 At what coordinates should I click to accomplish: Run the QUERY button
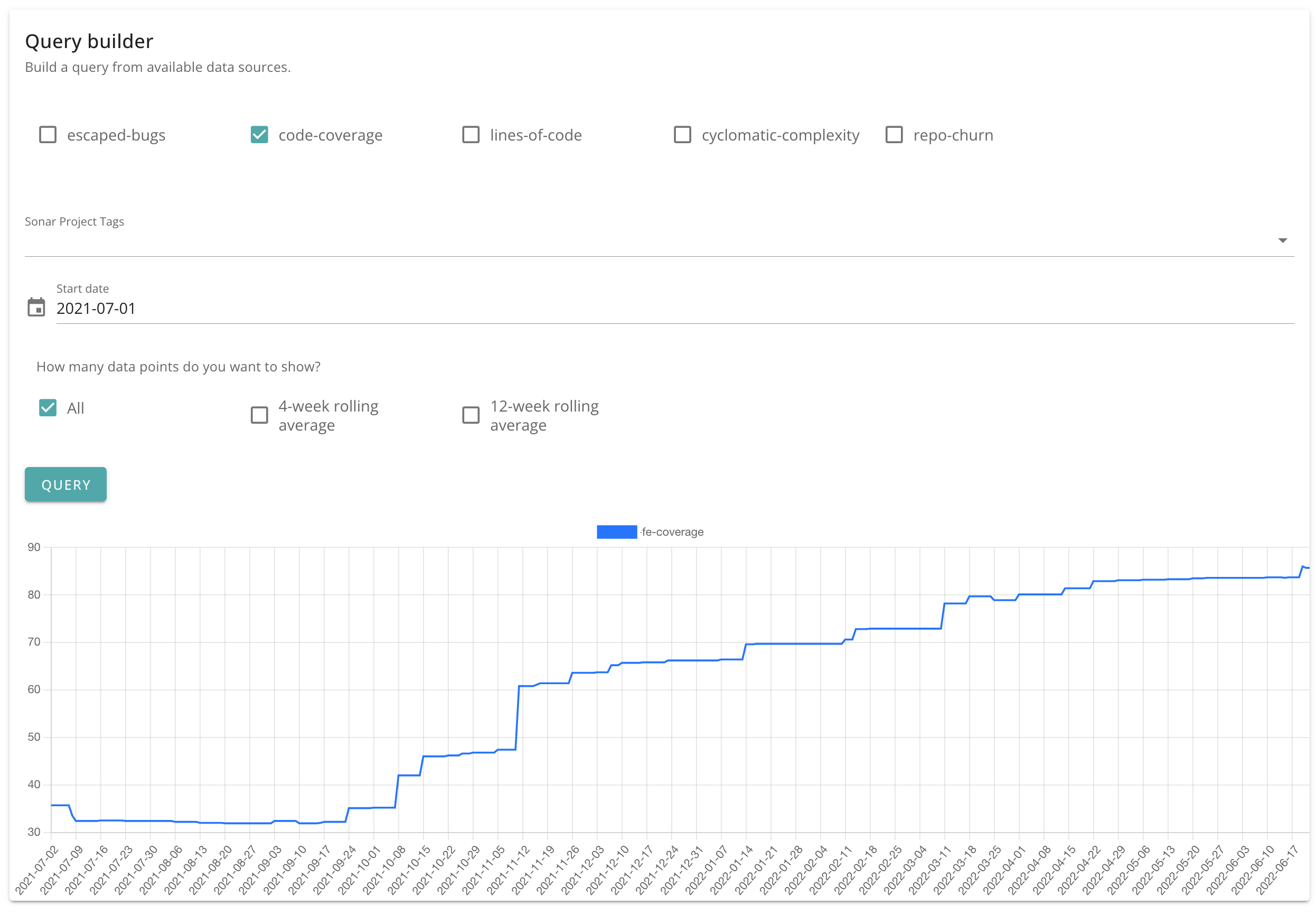[65, 485]
